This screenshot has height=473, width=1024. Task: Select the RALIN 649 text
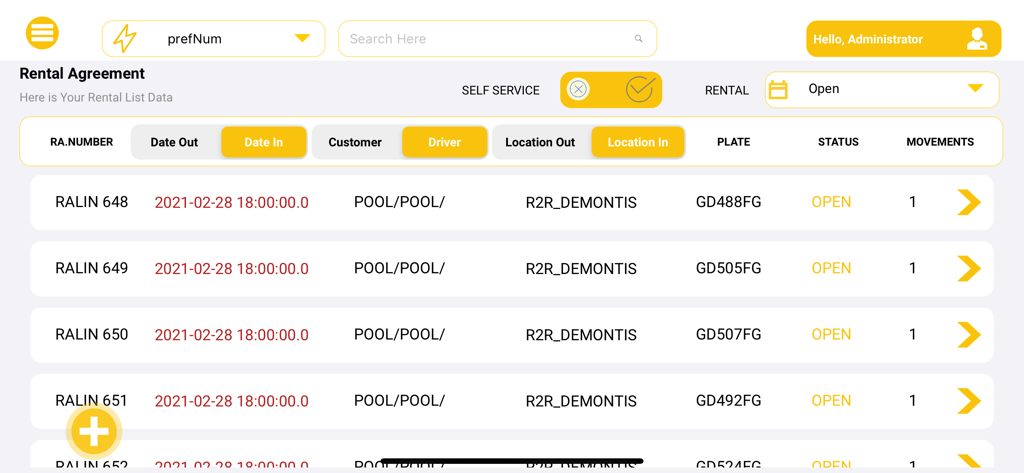click(x=91, y=268)
